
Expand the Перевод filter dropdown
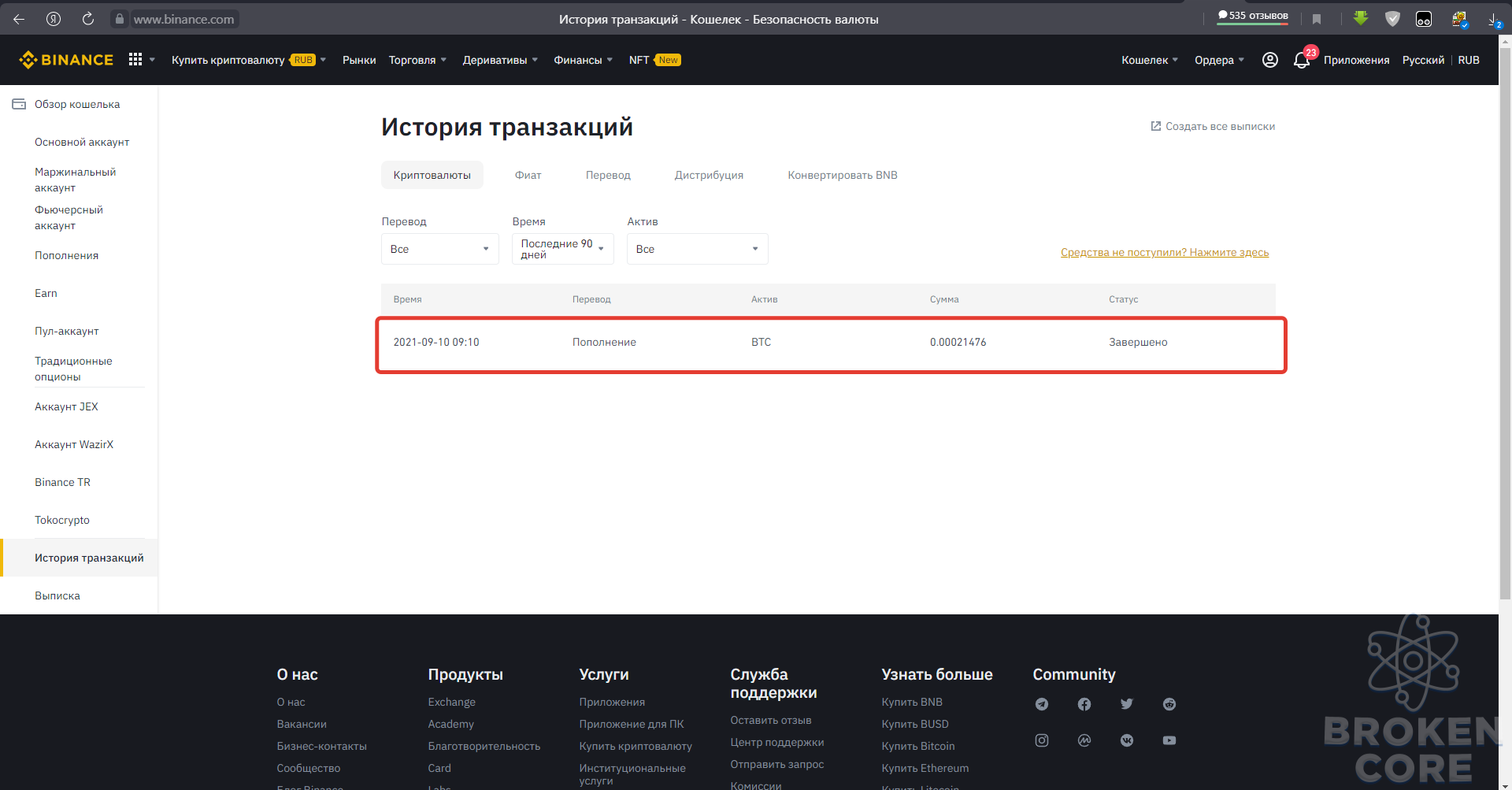point(440,249)
